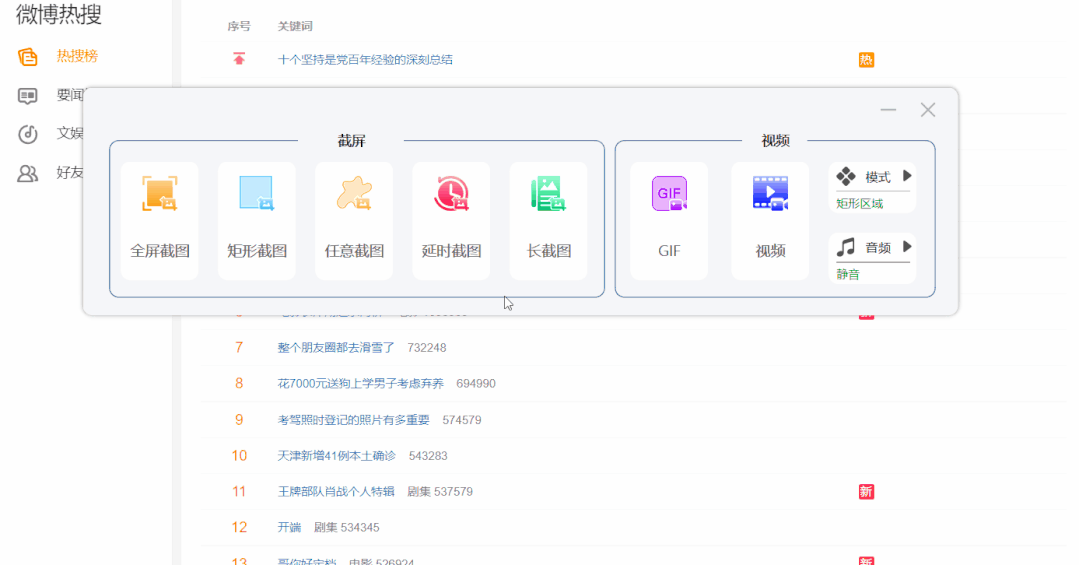1079x565 pixels.
Task: Click rank number 7
Action: 239,348
